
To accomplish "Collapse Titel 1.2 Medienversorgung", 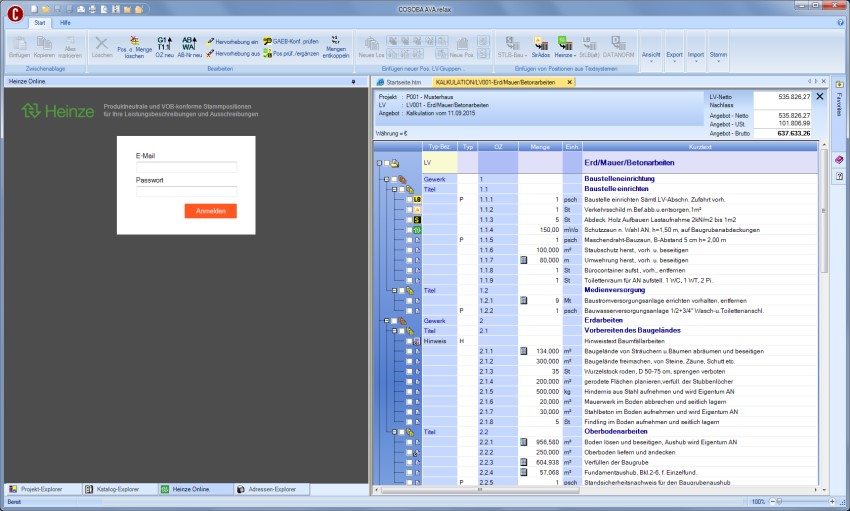I will point(394,290).
